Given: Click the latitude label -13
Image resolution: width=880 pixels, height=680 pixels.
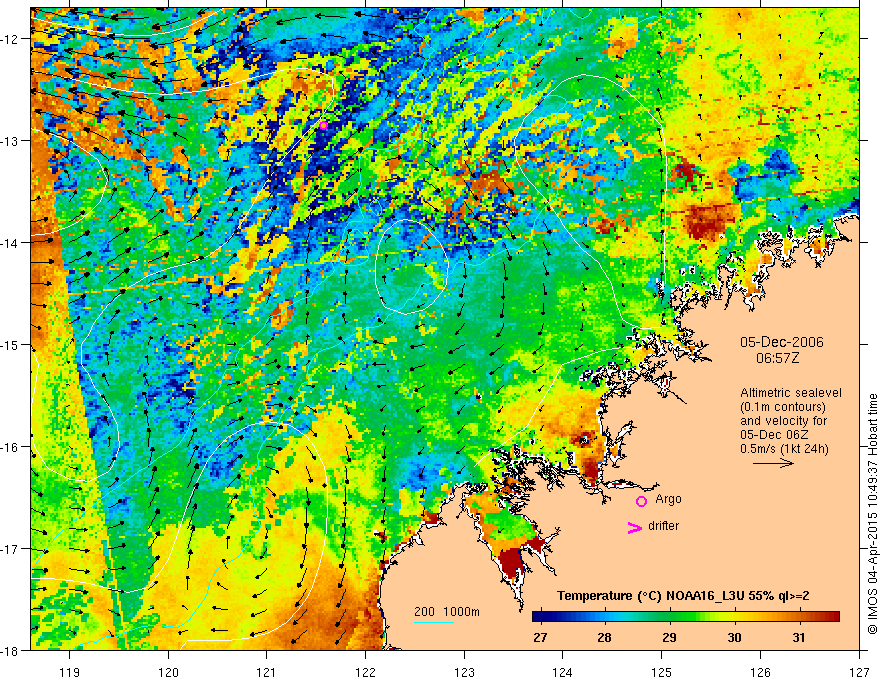Looking at the screenshot, I should (12, 140).
